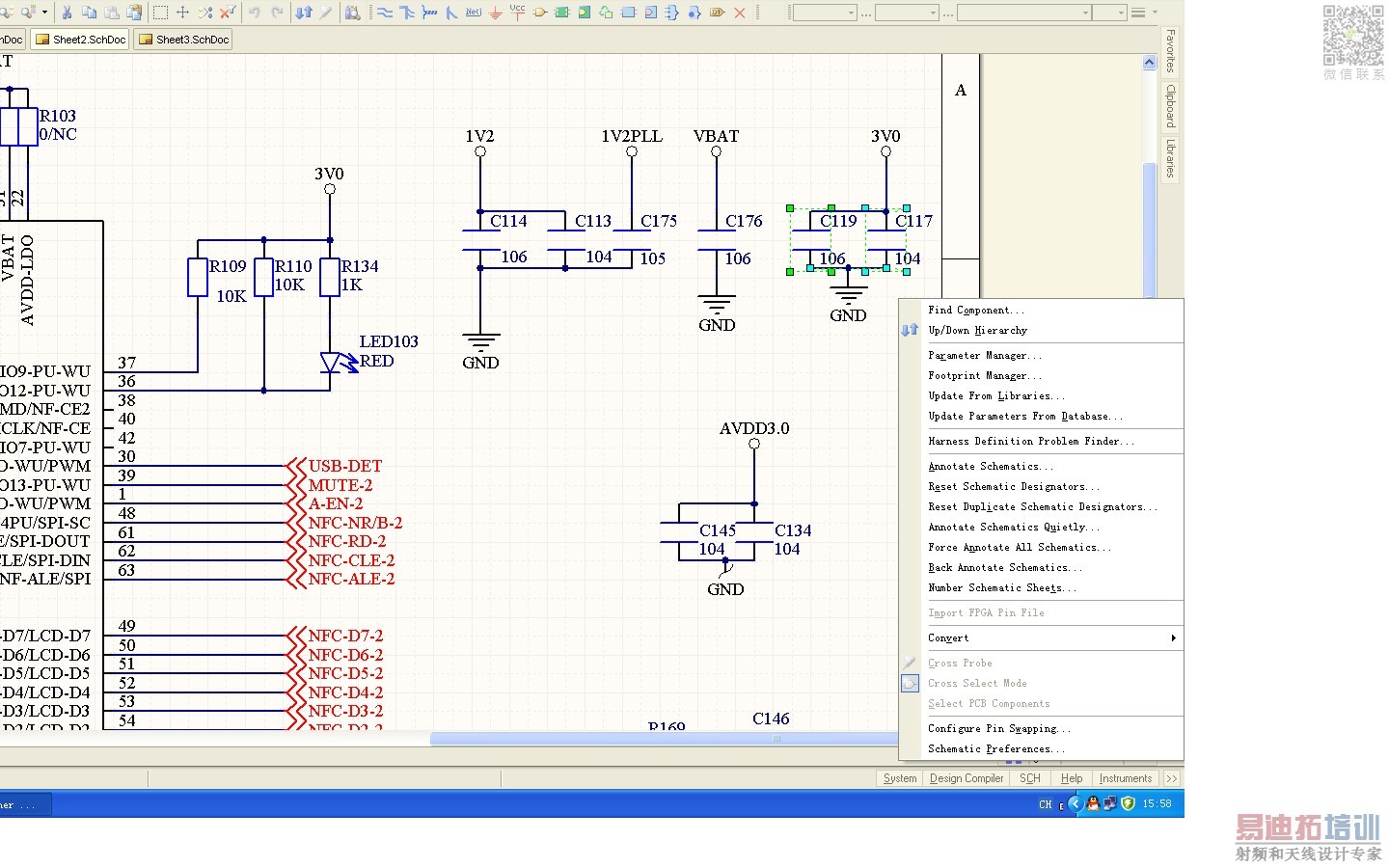Select Footprint Manager menu entry

coord(985,376)
